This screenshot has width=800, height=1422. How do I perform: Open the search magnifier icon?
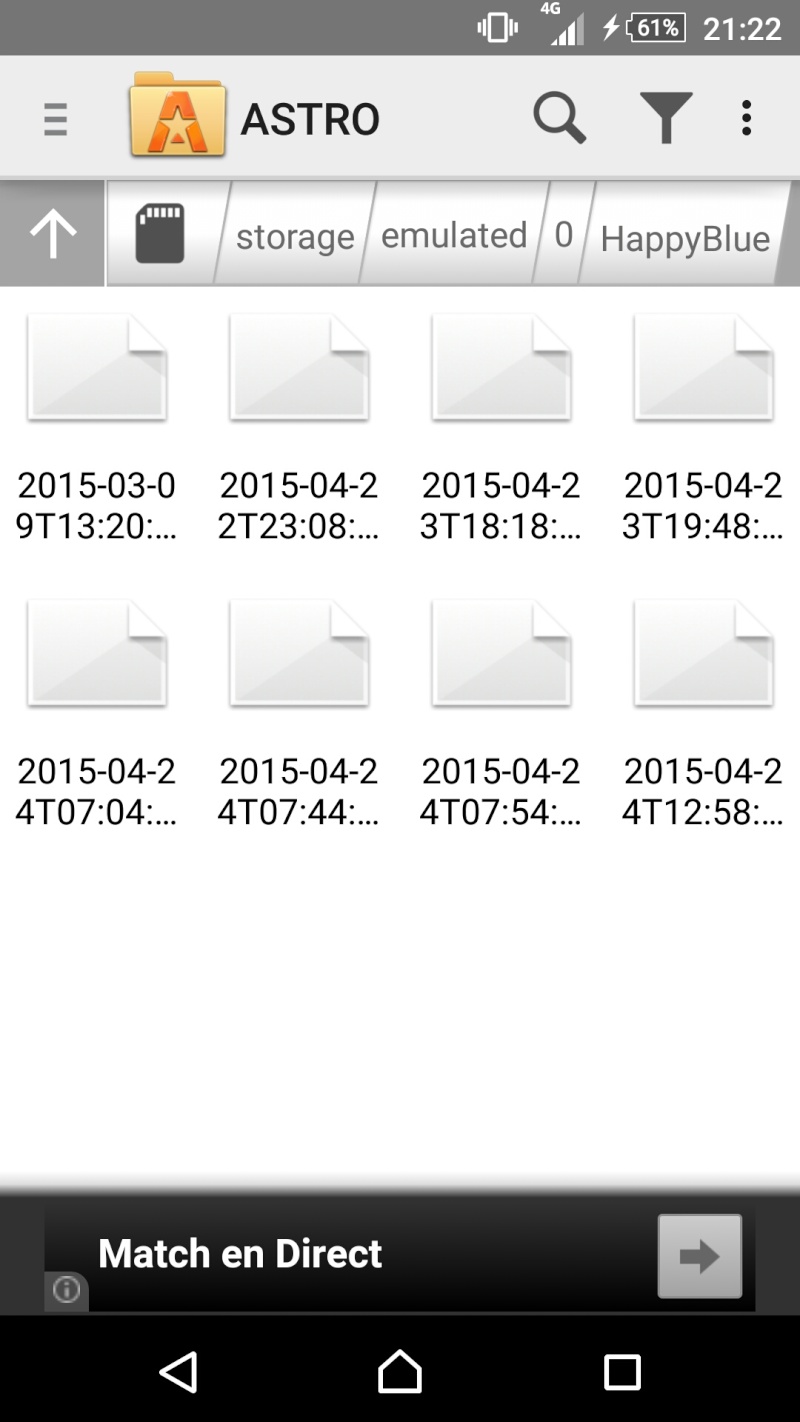coord(559,118)
